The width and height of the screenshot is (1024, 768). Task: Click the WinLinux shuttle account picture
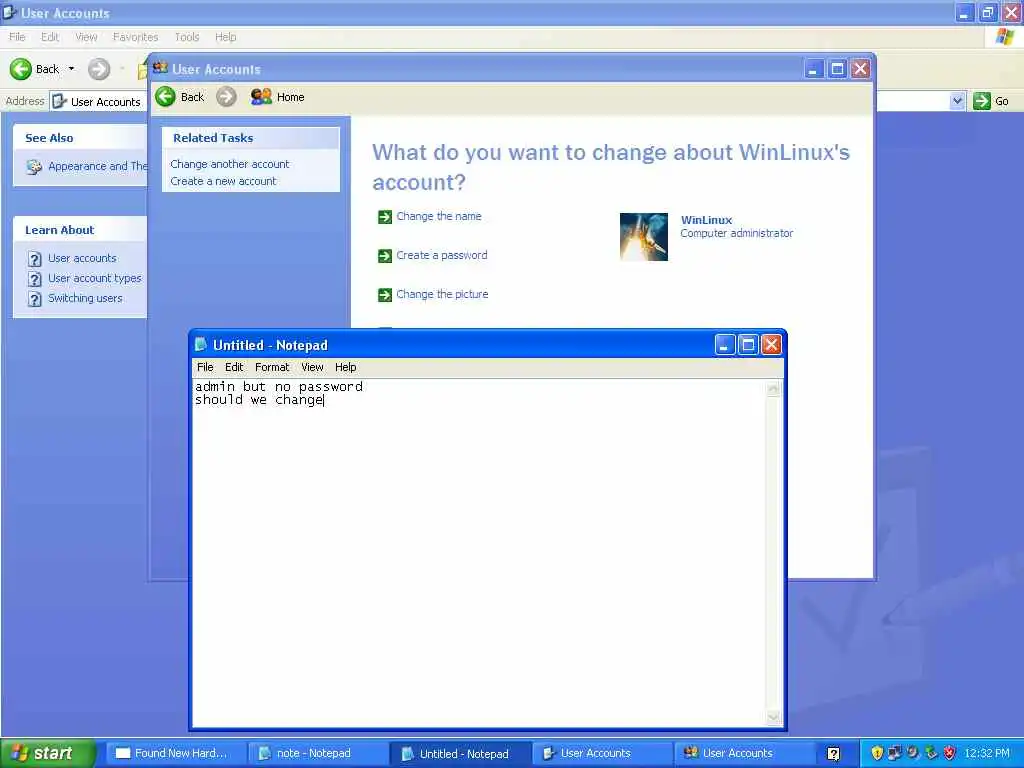pos(643,236)
